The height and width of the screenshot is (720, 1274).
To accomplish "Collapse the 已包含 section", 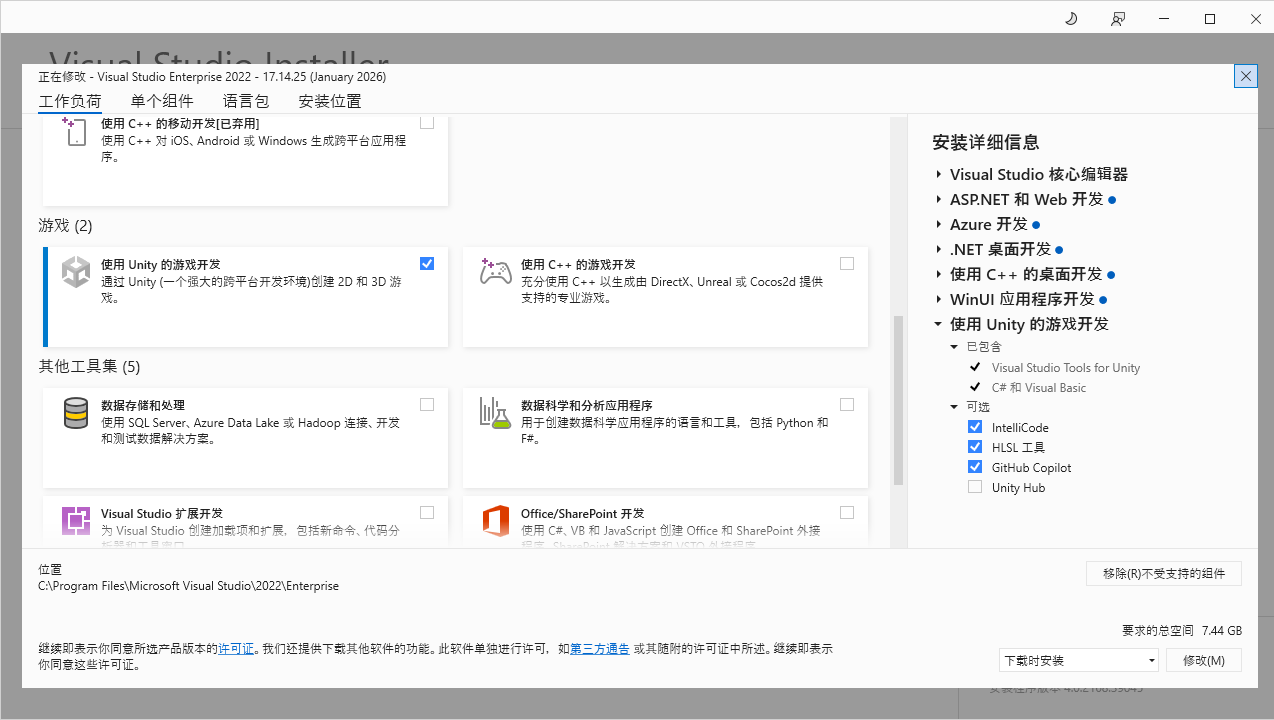I will tap(954, 347).
